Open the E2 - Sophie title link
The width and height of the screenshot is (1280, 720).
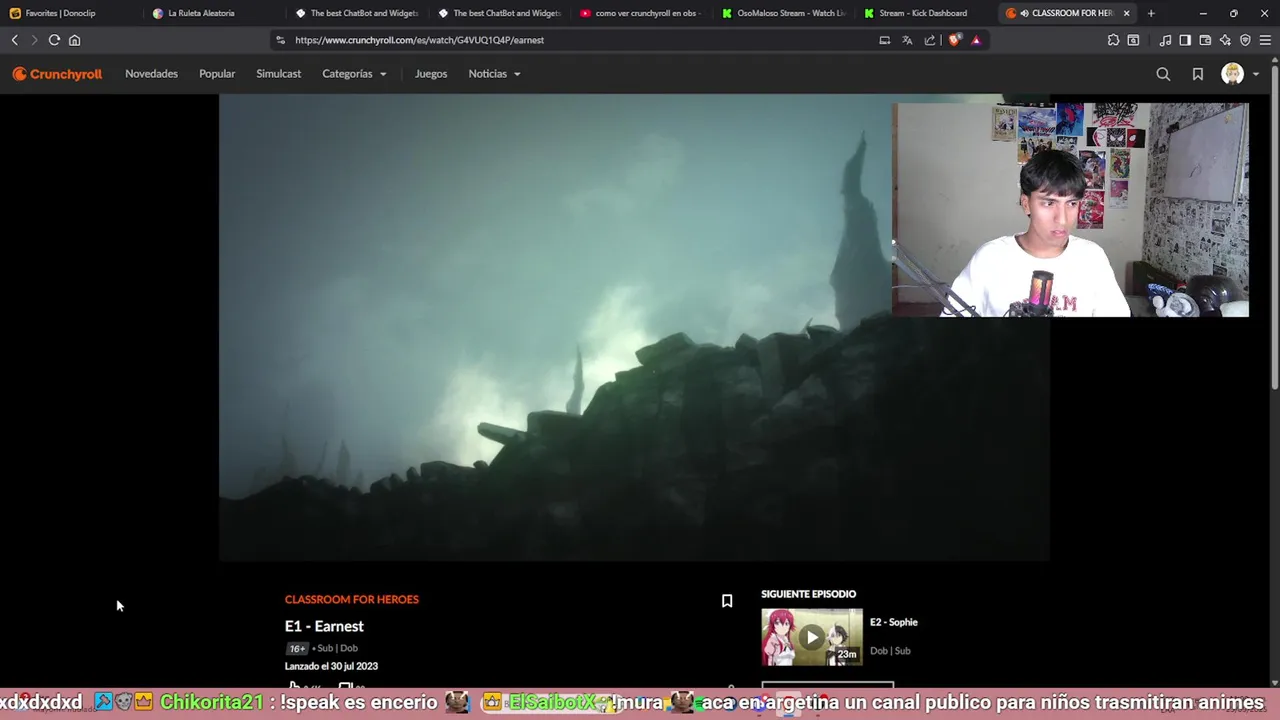point(893,622)
